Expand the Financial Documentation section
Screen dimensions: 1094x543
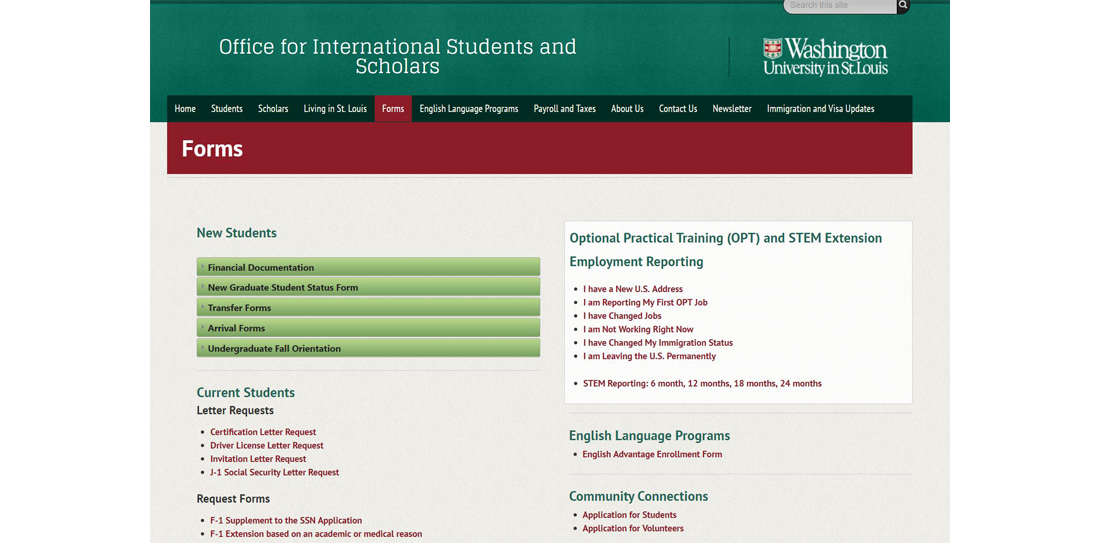tap(368, 267)
